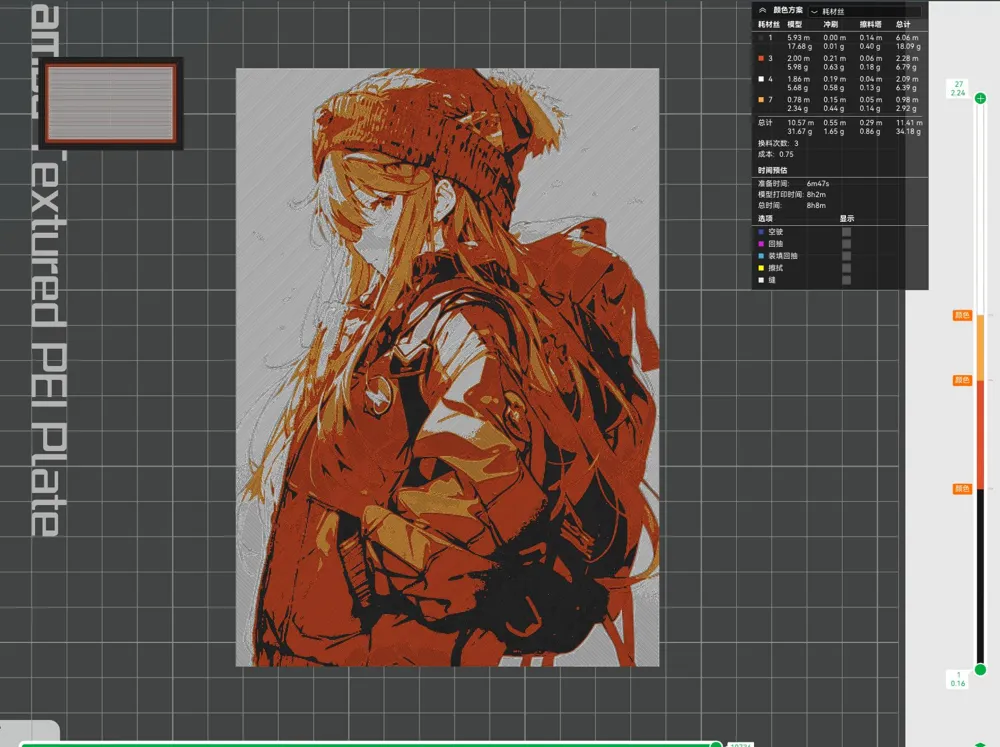Image resolution: width=1000 pixels, height=747 pixels.
Task: Click the horizontal move slider green handle
Action: coord(716,744)
